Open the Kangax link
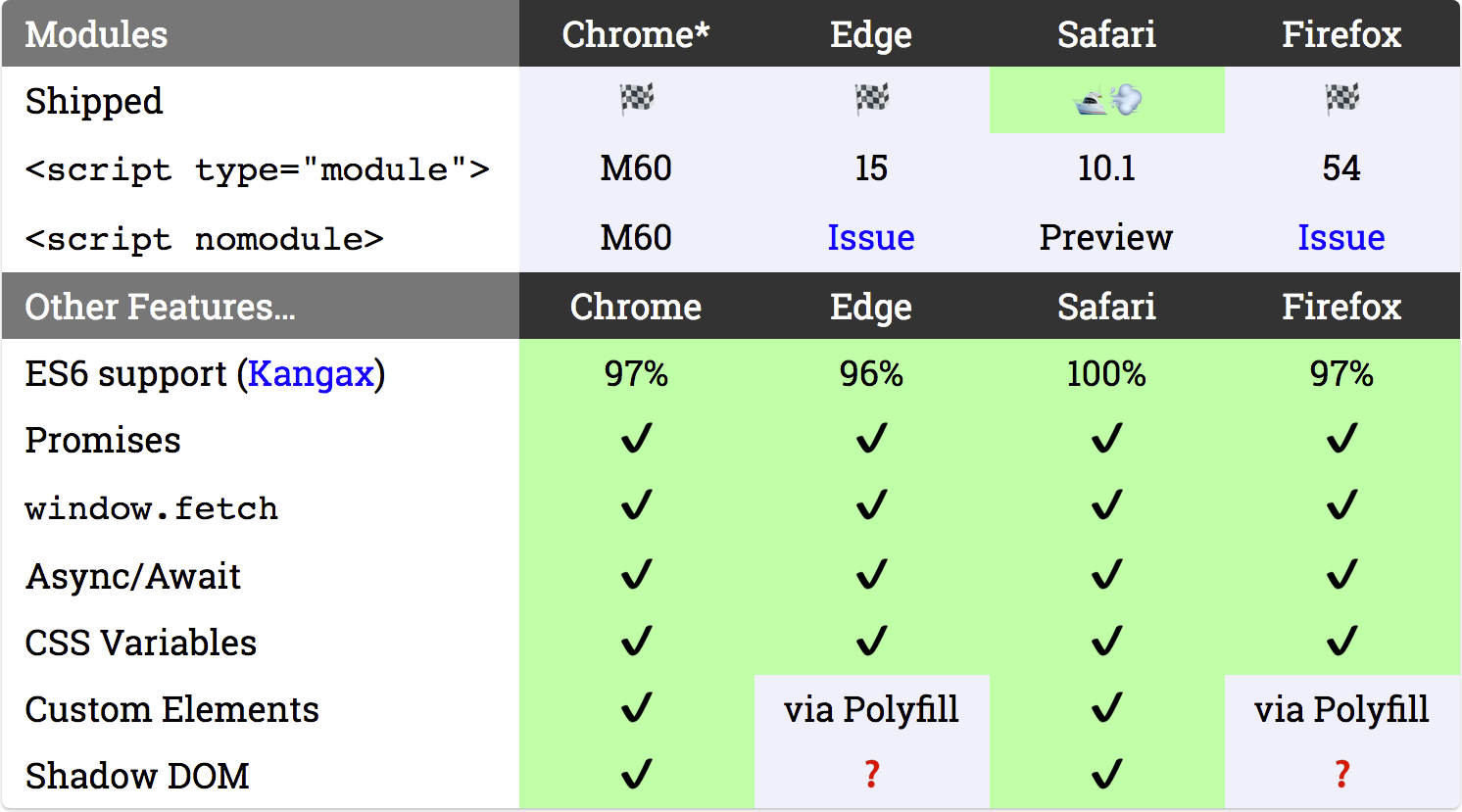The image size is (1462, 812). coord(311,374)
